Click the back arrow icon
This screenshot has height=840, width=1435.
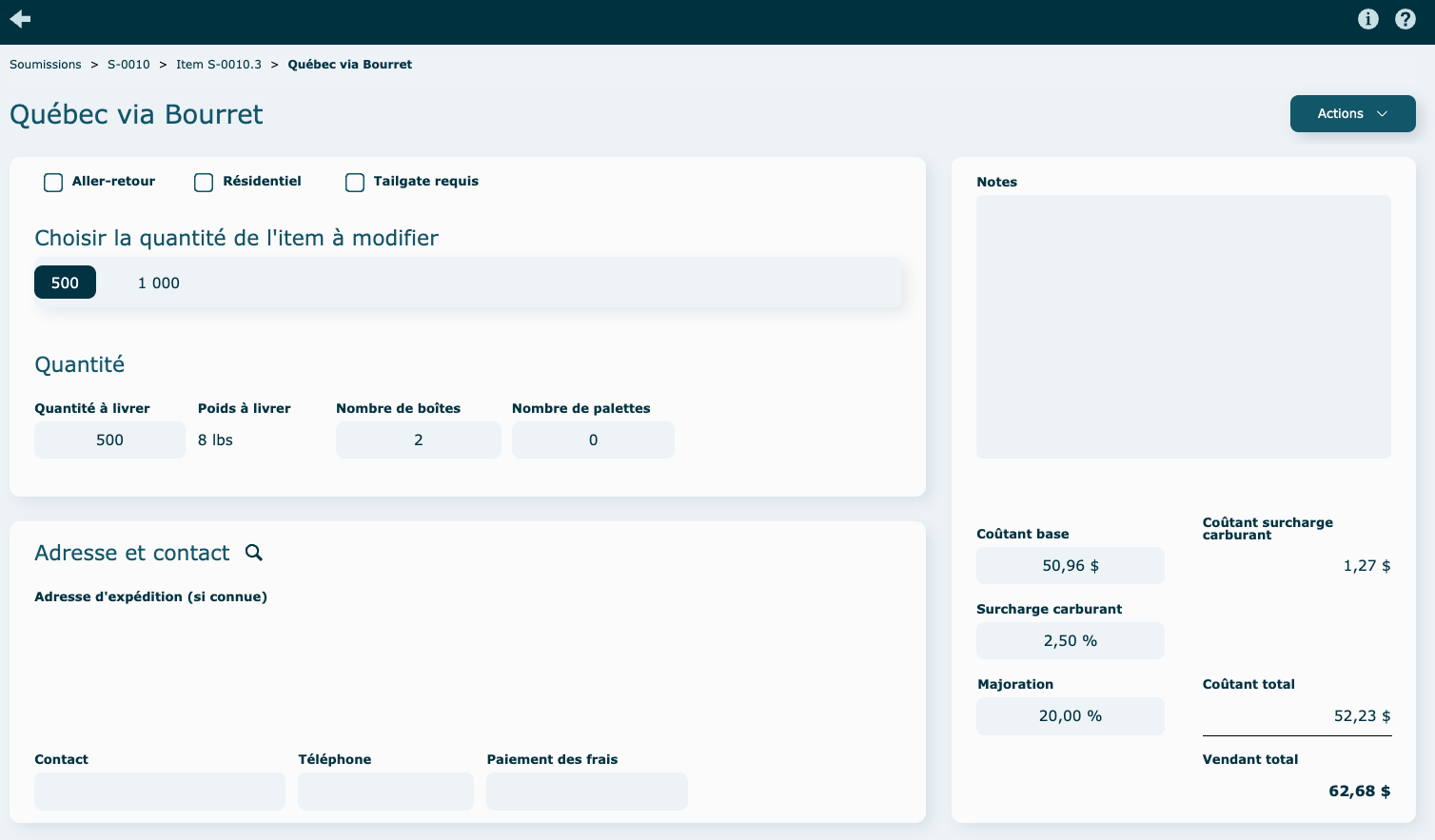coord(20,19)
